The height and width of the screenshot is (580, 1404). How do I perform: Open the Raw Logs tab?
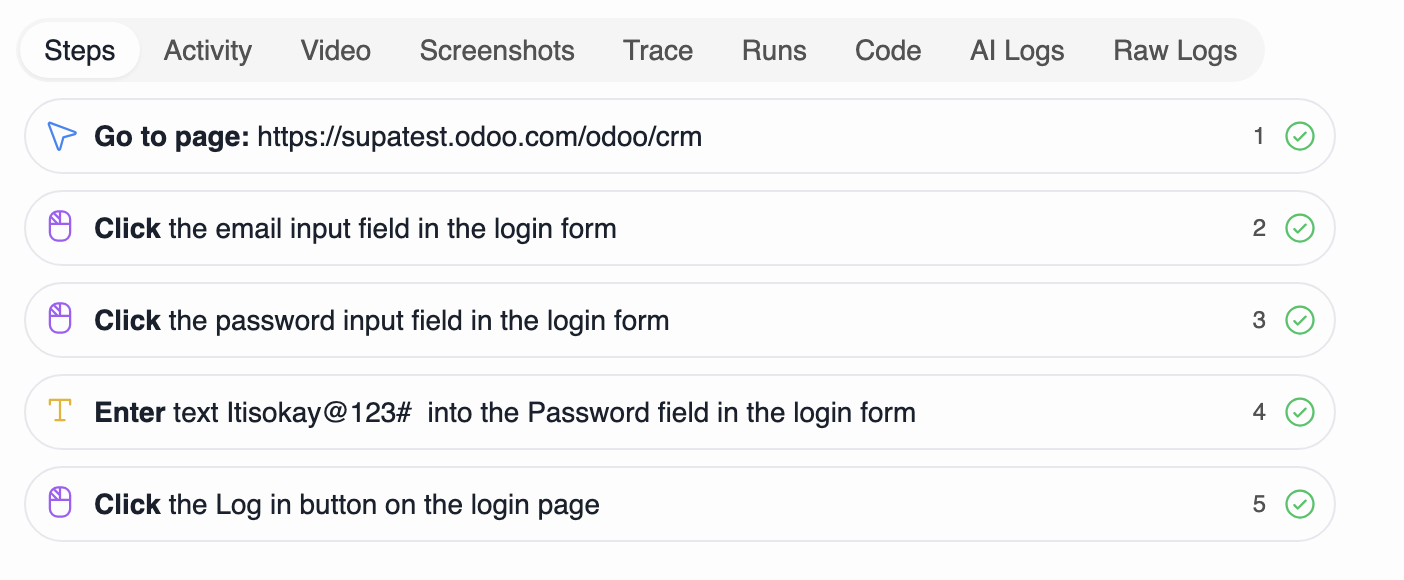pyautogui.click(x=1175, y=50)
